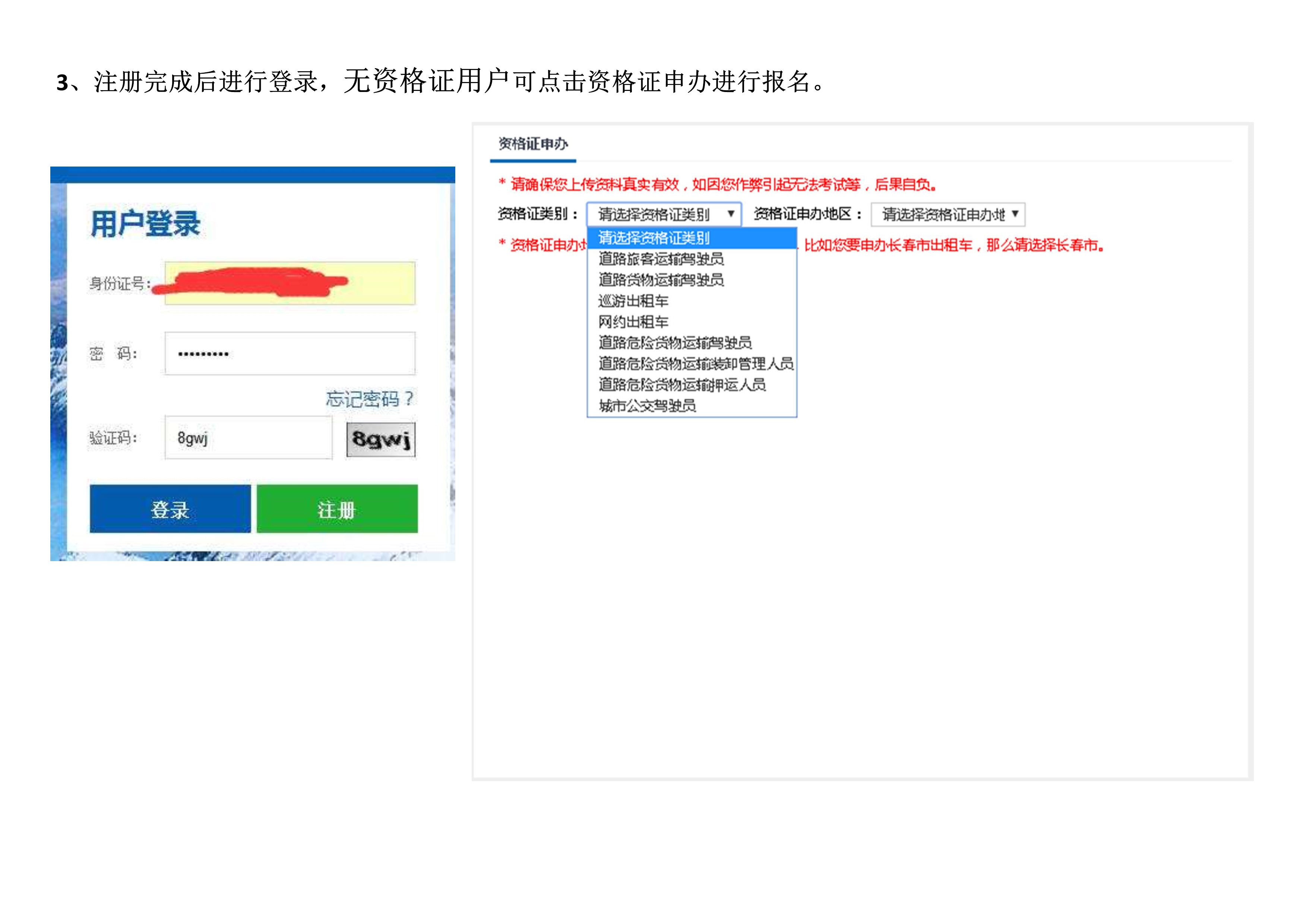Pick 巡游出租车 in the dropdown list
Screen dimensions: 1307x924
point(633,301)
